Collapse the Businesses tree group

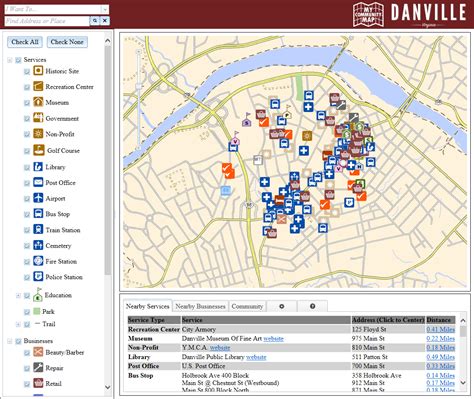click(x=10, y=341)
